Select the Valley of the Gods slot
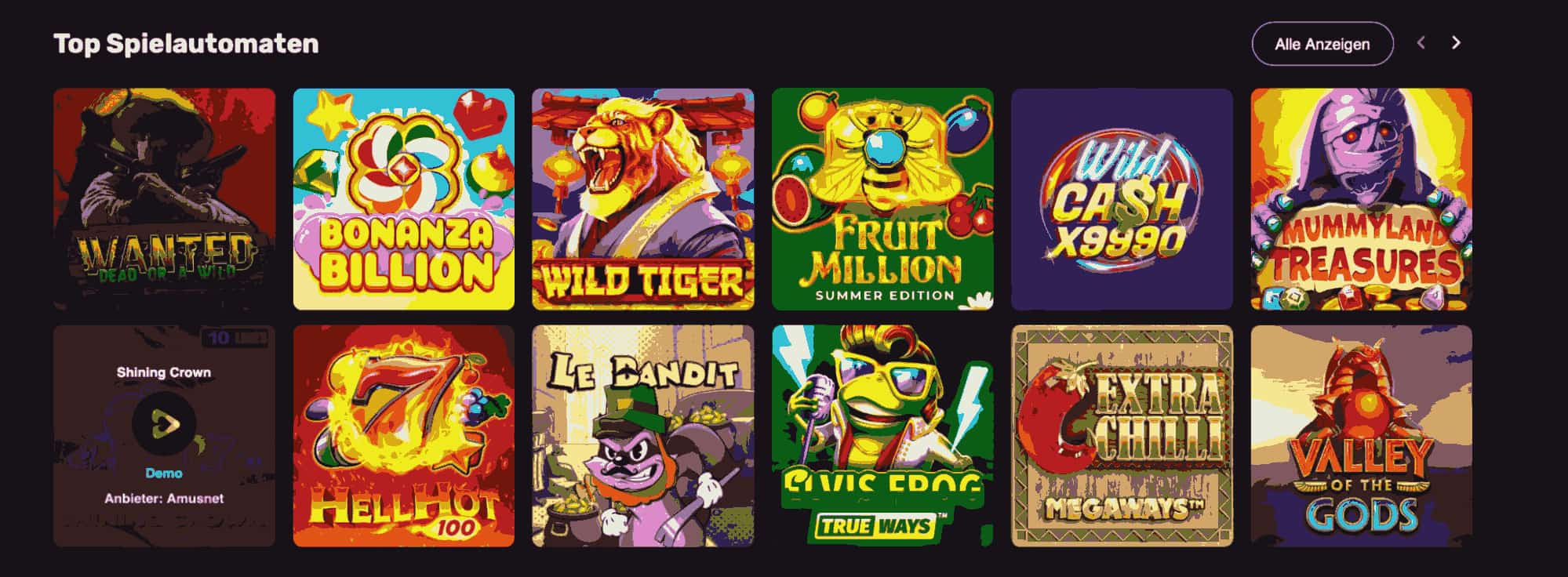The width and height of the screenshot is (1568, 577). pos(1362,436)
